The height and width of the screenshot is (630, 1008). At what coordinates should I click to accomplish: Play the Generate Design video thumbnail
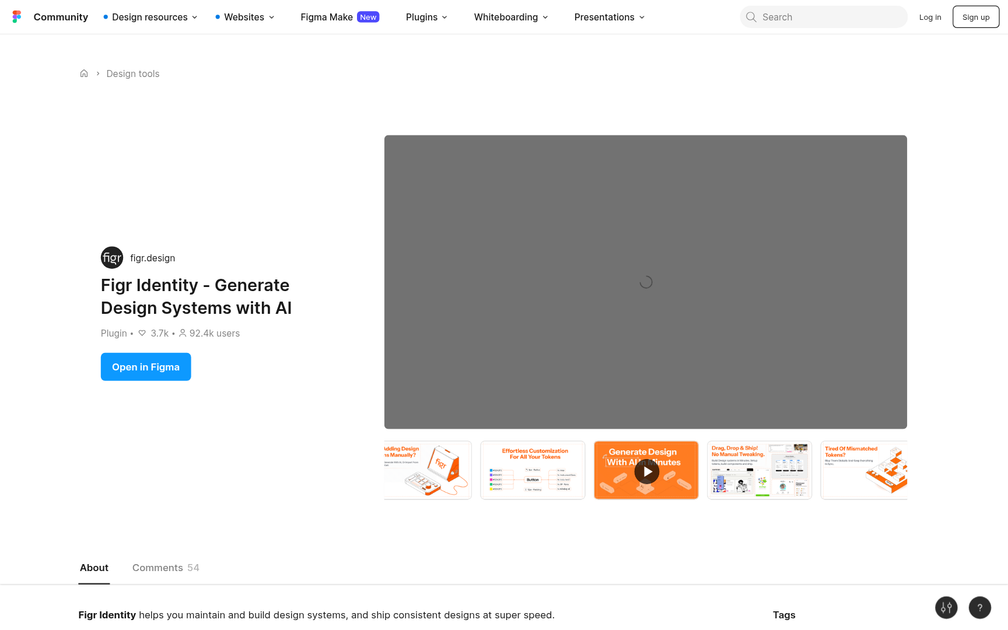(x=646, y=470)
